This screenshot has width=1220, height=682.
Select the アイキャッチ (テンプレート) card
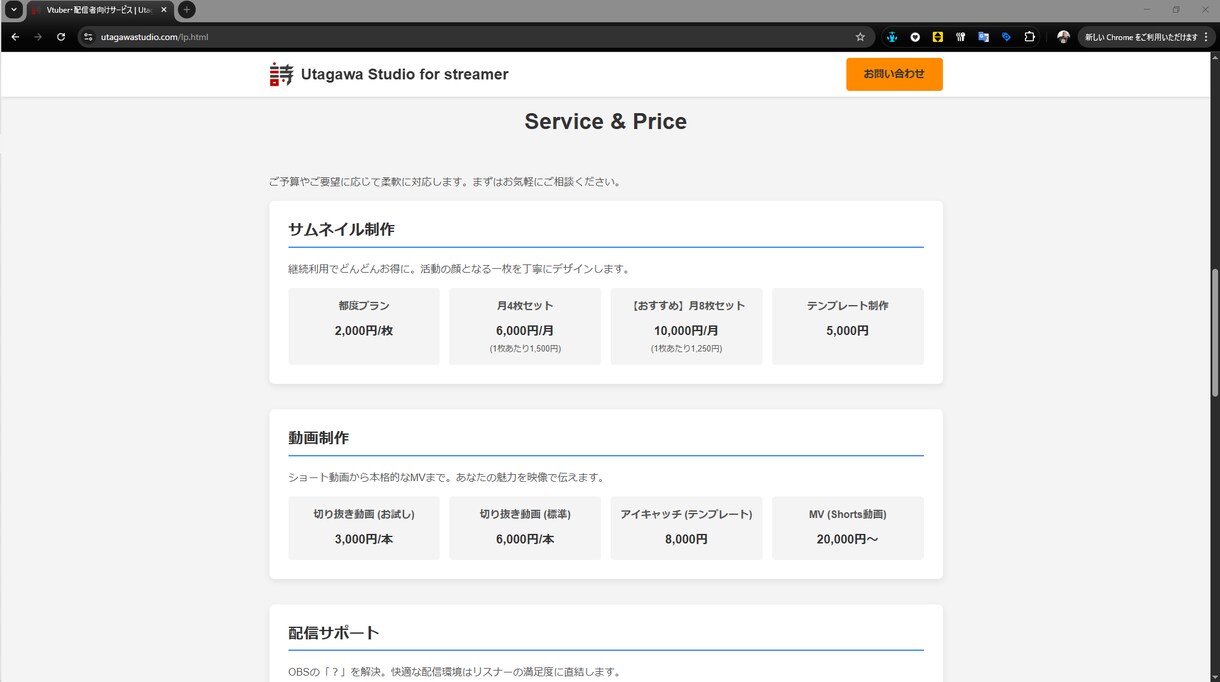(686, 528)
